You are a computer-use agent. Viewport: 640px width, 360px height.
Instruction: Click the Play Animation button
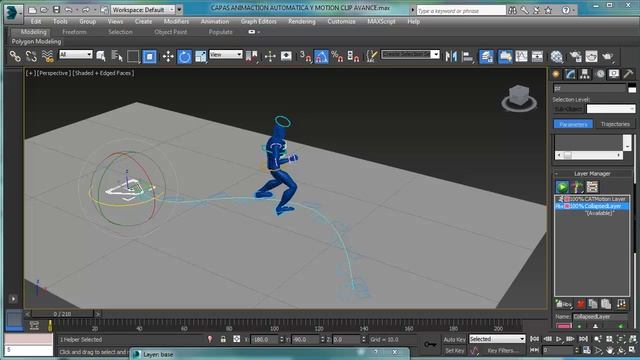(559, 339)
